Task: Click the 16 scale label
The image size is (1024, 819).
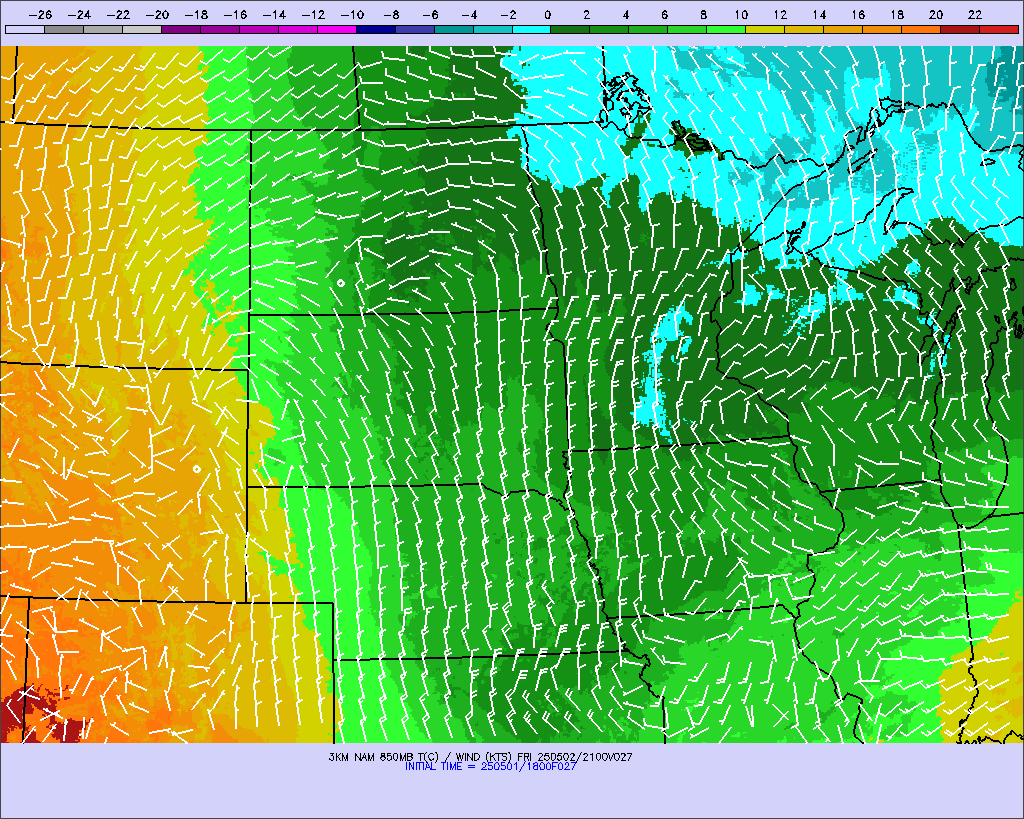Action: point(858,14)
